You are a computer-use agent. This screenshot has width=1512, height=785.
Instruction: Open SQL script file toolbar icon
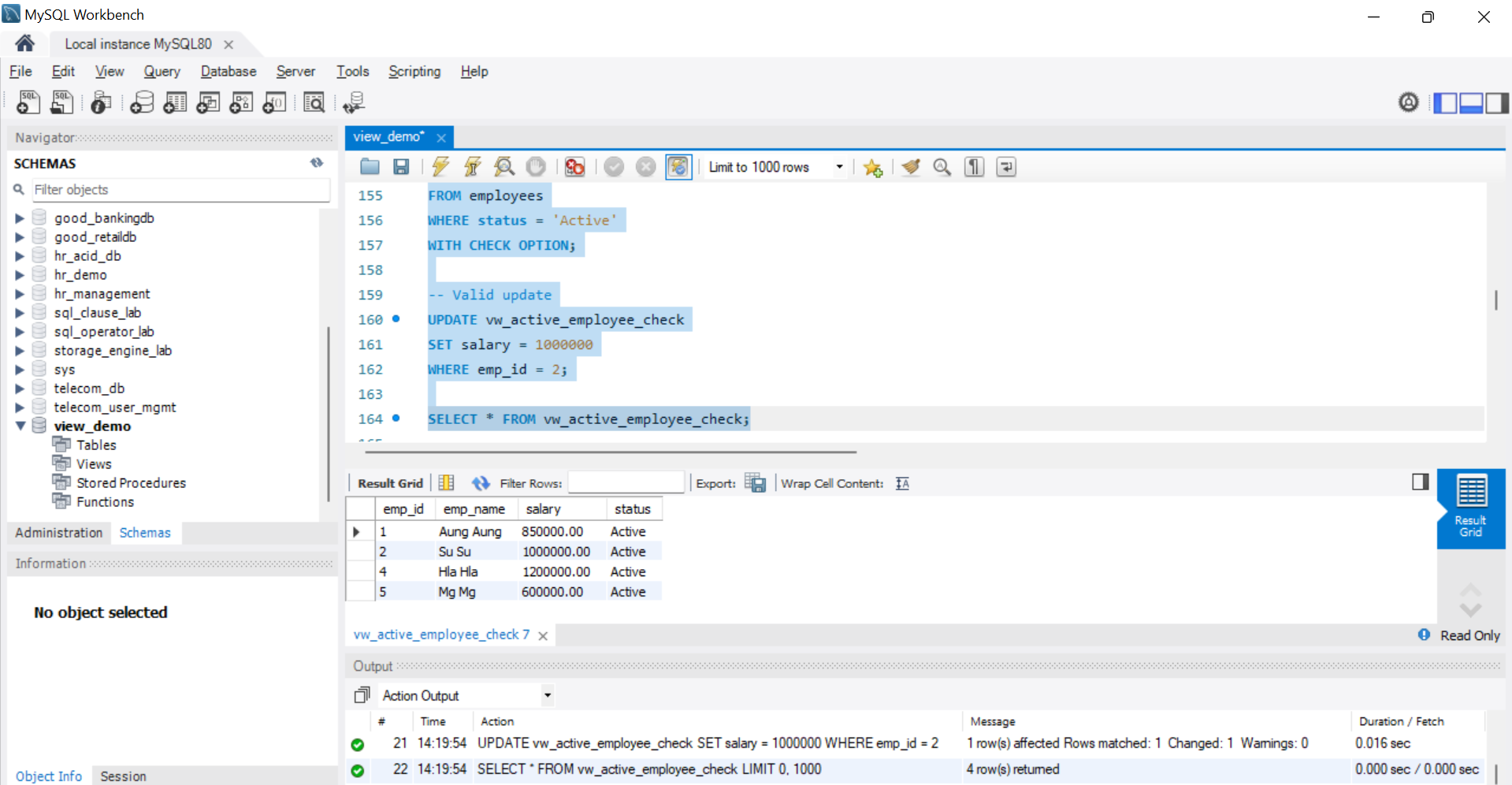click(x=61, y=102)
